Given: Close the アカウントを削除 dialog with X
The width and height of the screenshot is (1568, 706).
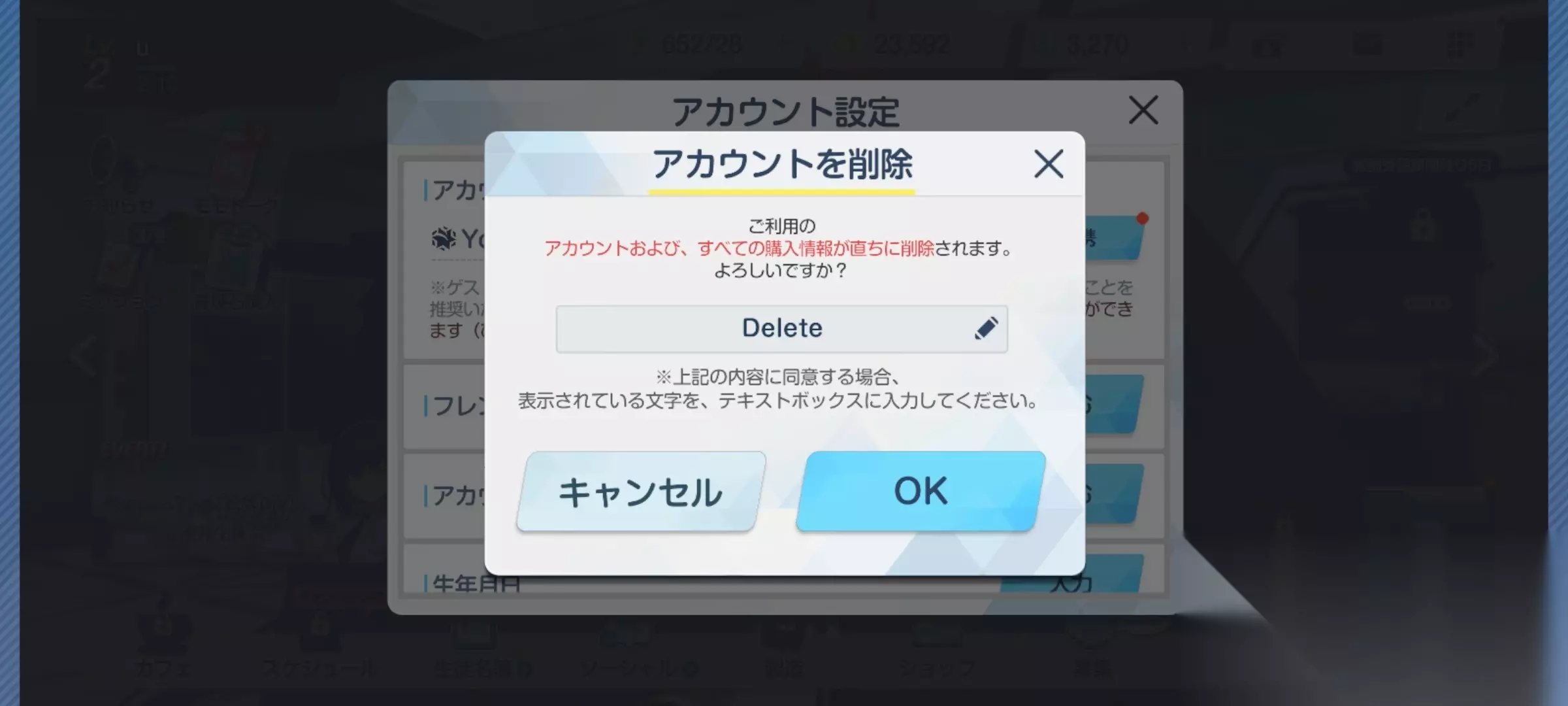Looking at the screenshot, I should pyautogui.click(x=1049, y=163).
